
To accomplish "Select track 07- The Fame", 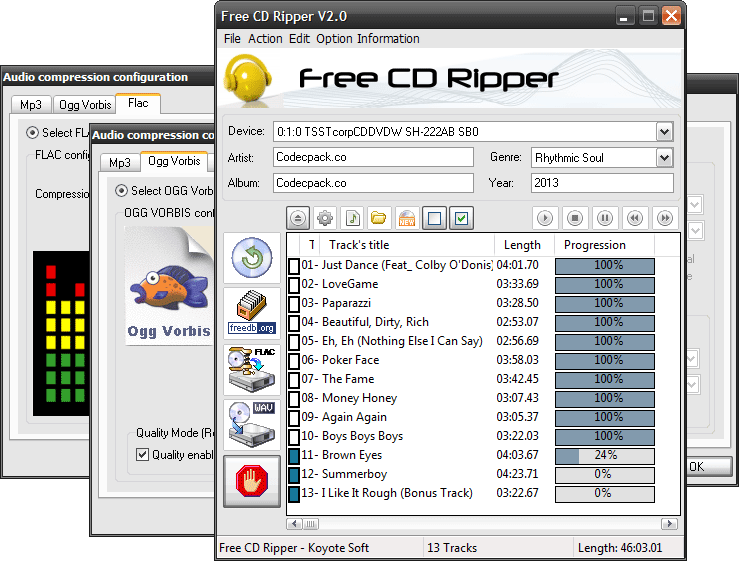I will 472,380.
